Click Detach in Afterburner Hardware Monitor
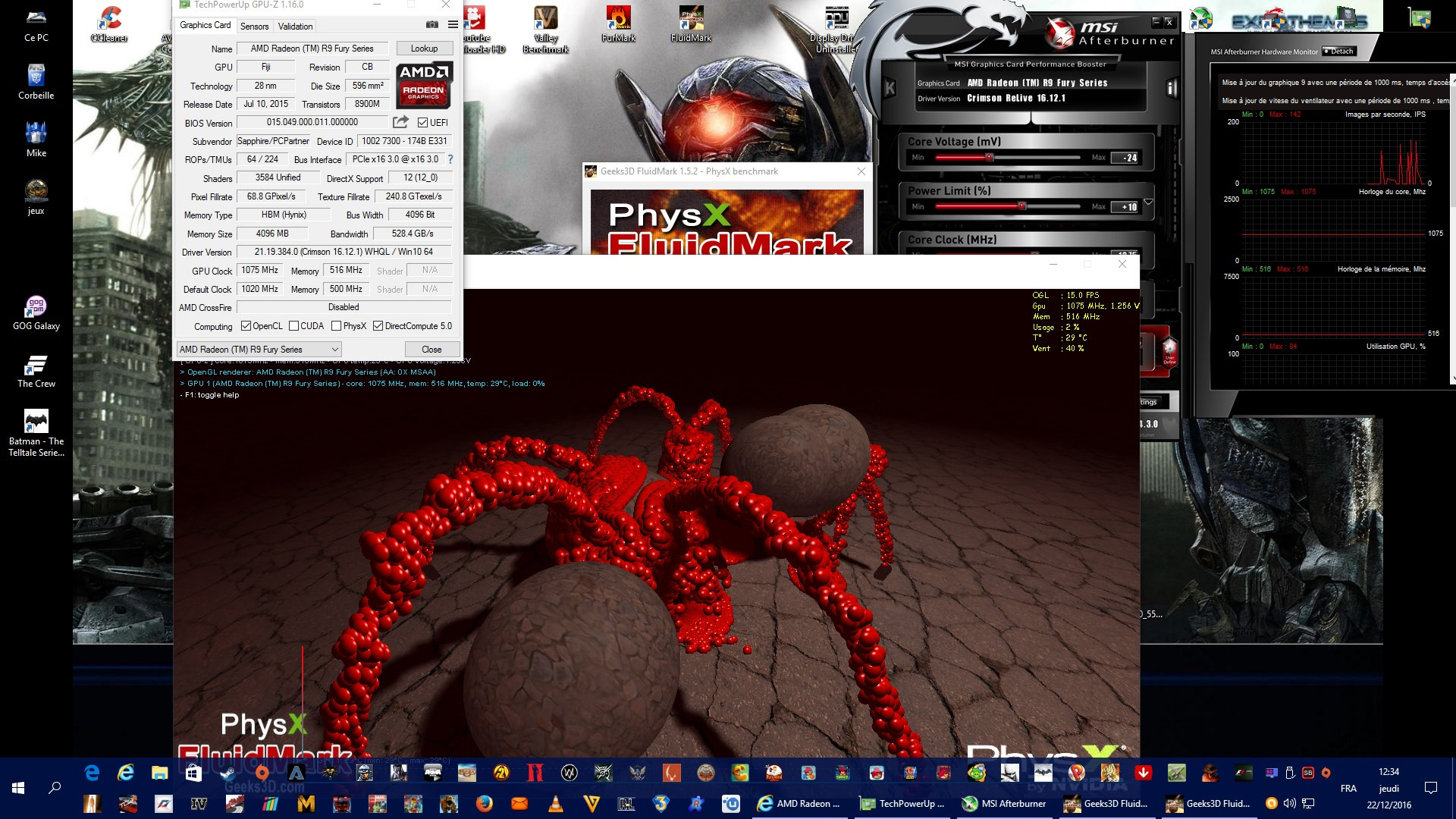Viewport: 1456px width, 819px height. (x=1338, y=52)
